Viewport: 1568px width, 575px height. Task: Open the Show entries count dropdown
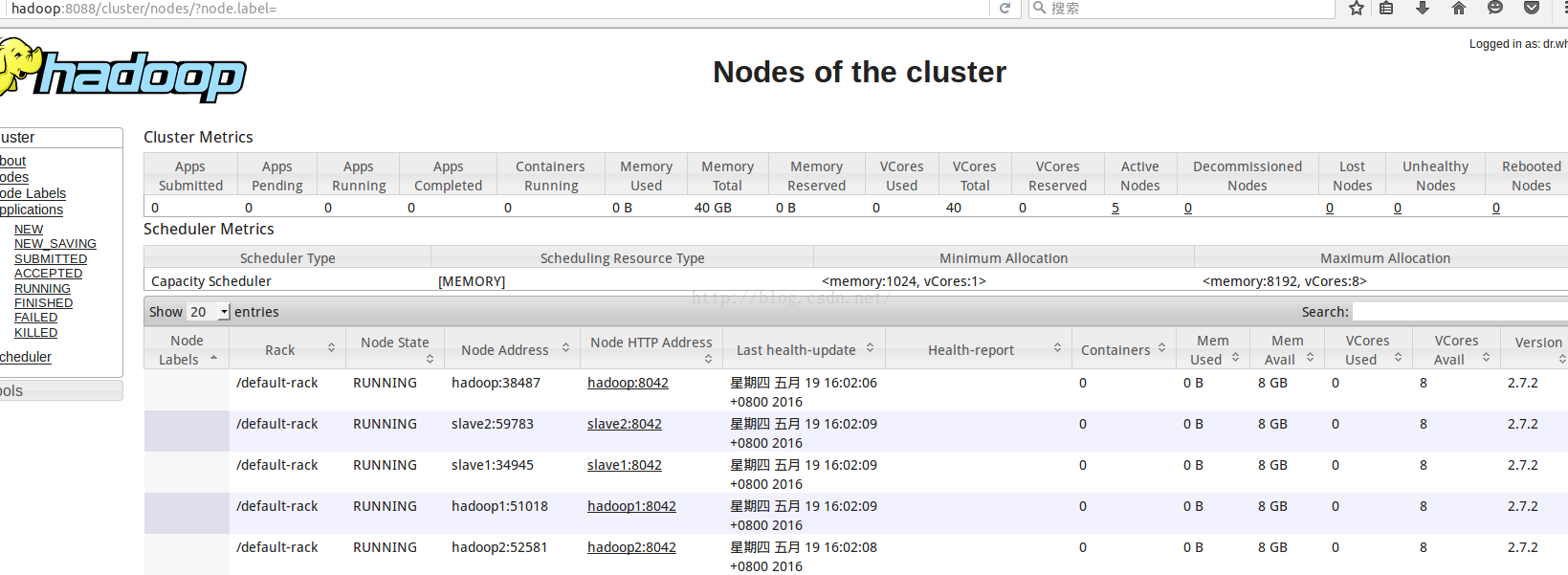(209, 312)
